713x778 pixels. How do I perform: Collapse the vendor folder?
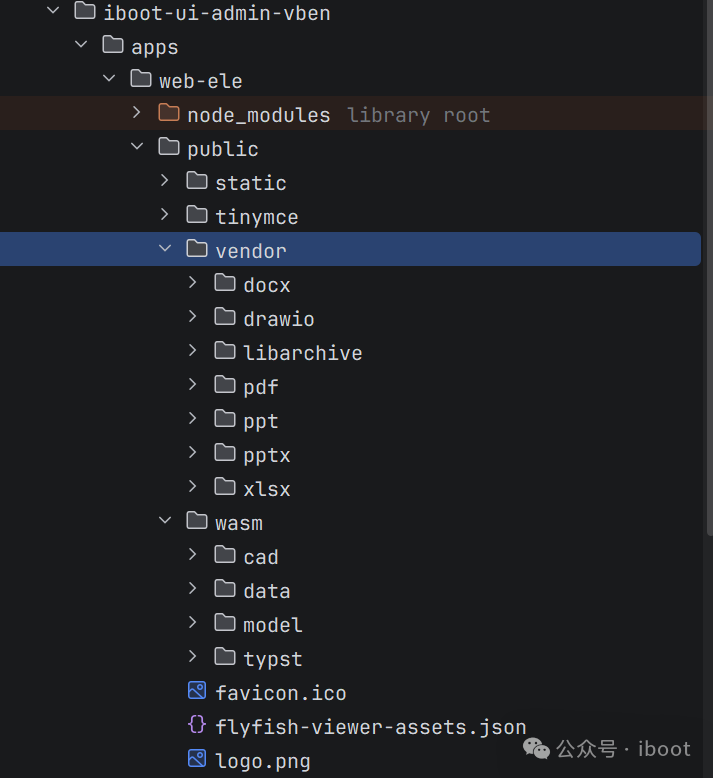[x=165, y=249]
